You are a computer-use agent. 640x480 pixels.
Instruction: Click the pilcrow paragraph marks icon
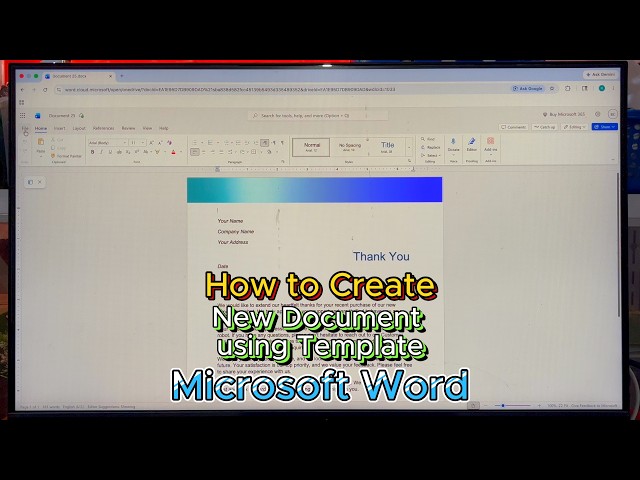pos(282,143)
